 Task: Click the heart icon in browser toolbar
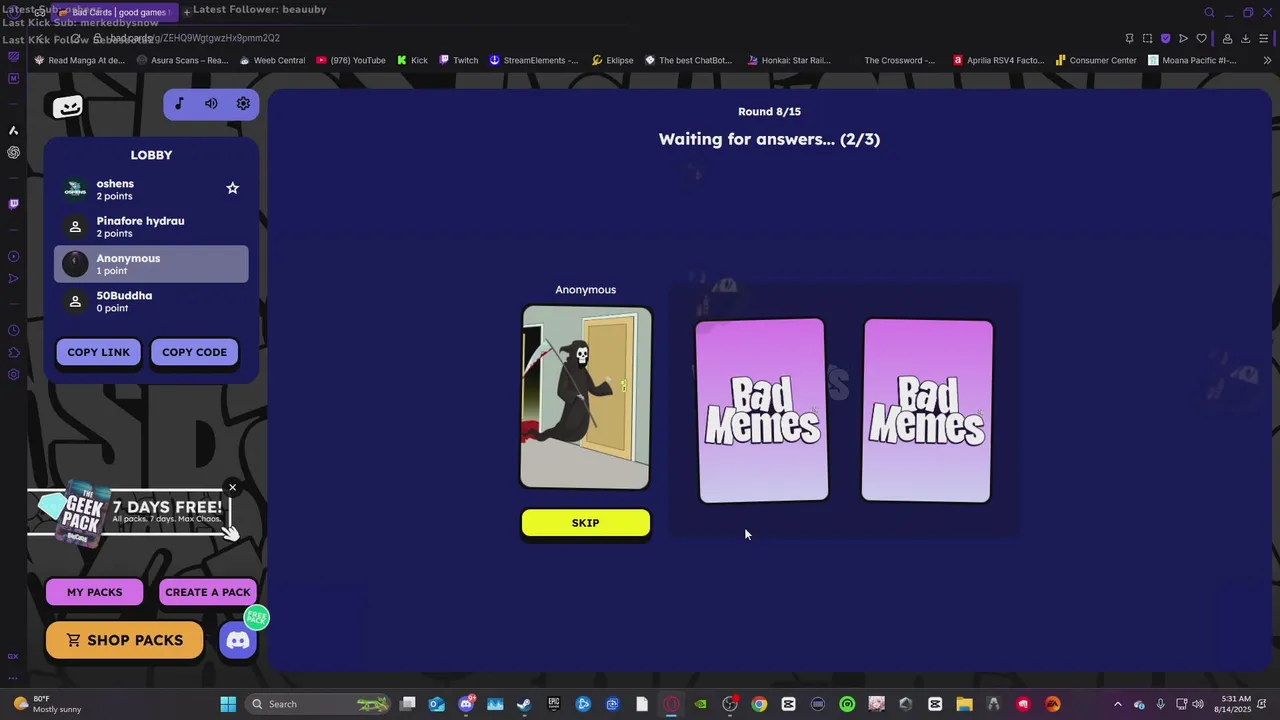(x=1202, y=39)
